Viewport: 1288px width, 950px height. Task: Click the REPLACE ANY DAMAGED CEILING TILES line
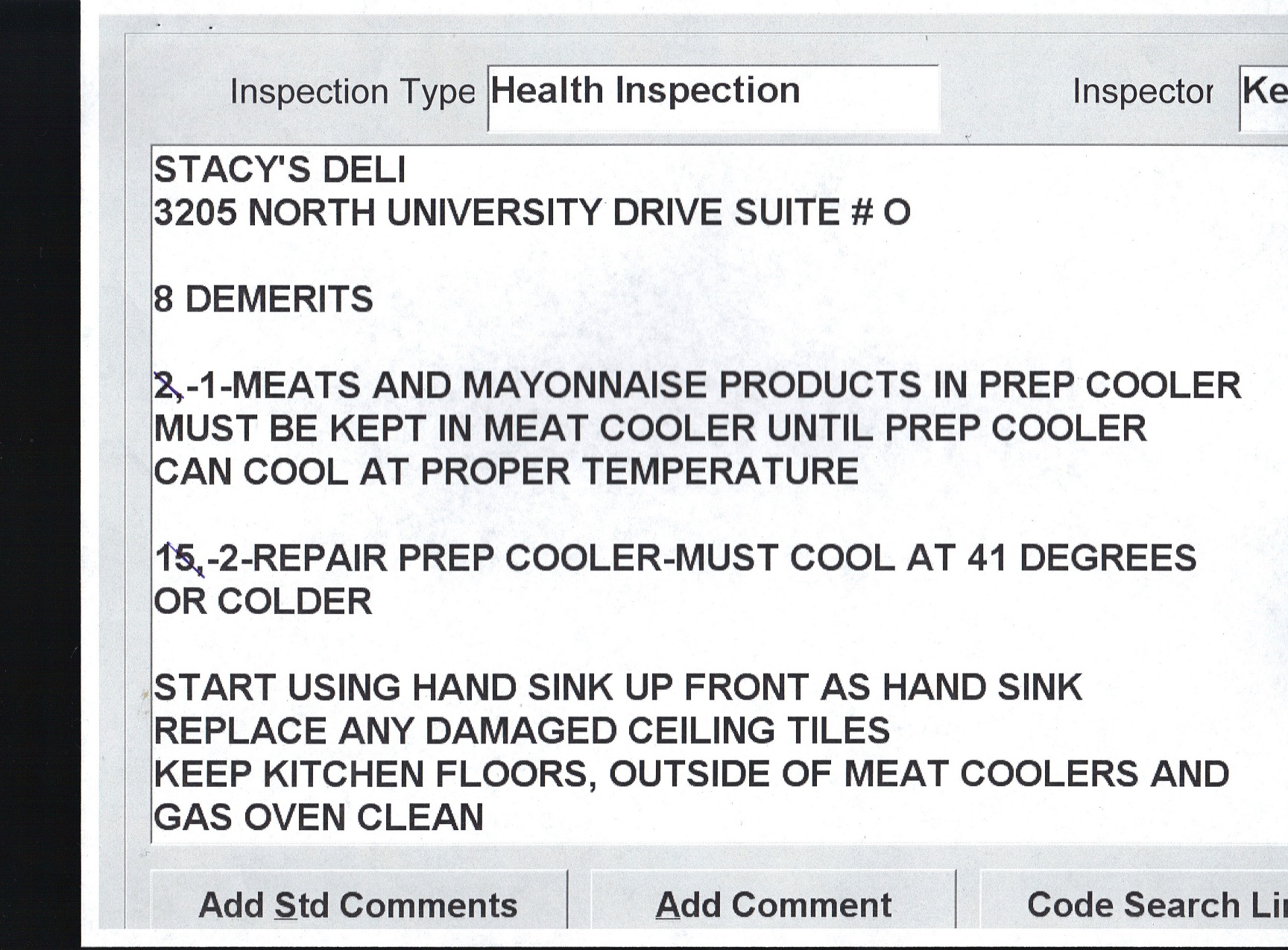pos(522,731)
